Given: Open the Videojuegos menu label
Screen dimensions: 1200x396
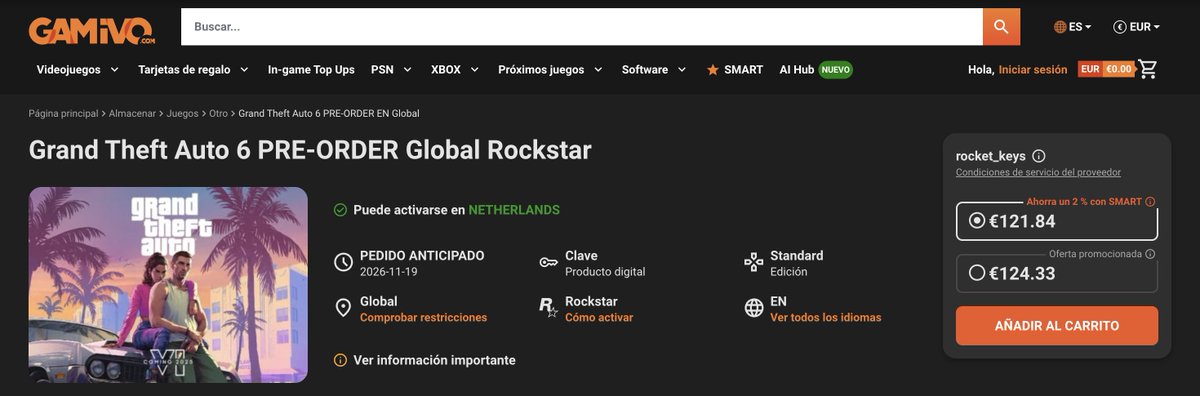Looking at the screenshot, I should [69, 70].
